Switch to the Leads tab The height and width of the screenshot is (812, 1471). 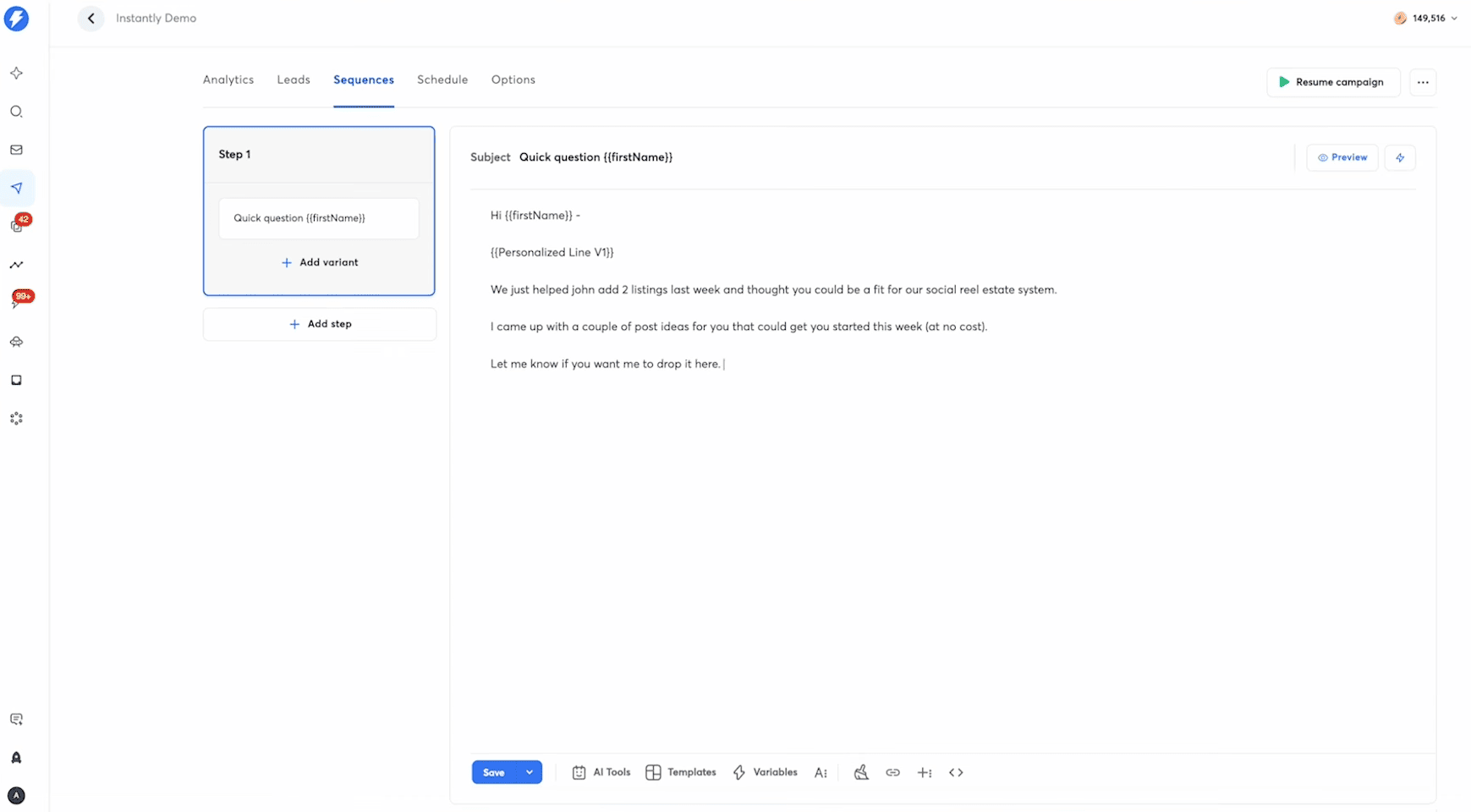coord(293,79)
